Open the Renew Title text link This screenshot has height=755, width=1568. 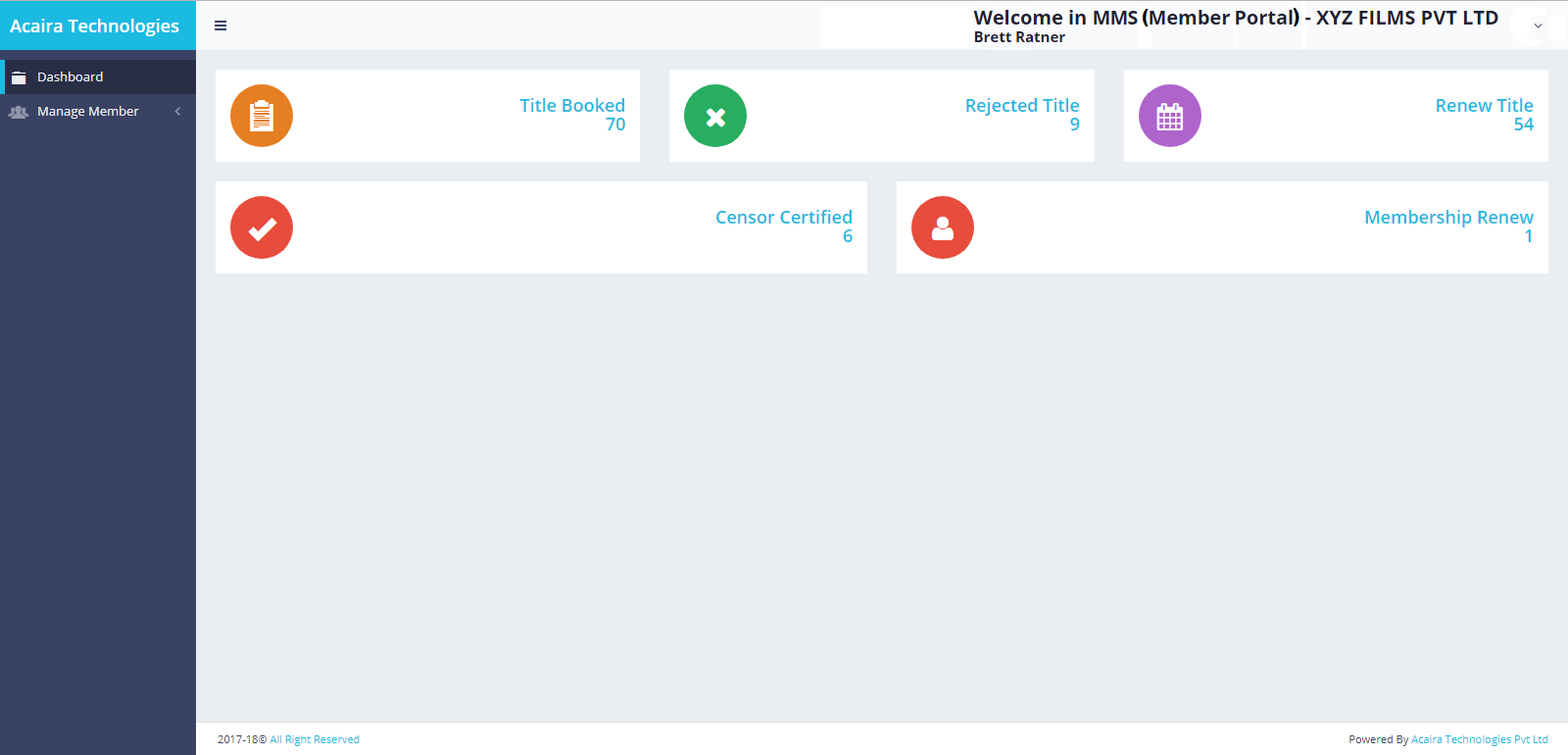point(1484,105)
